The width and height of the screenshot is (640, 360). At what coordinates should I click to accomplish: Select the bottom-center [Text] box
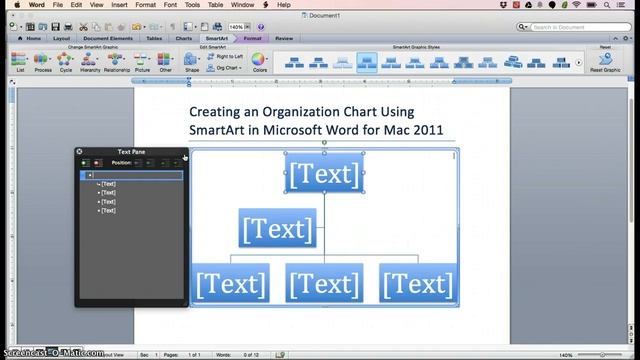pos(324,283)
